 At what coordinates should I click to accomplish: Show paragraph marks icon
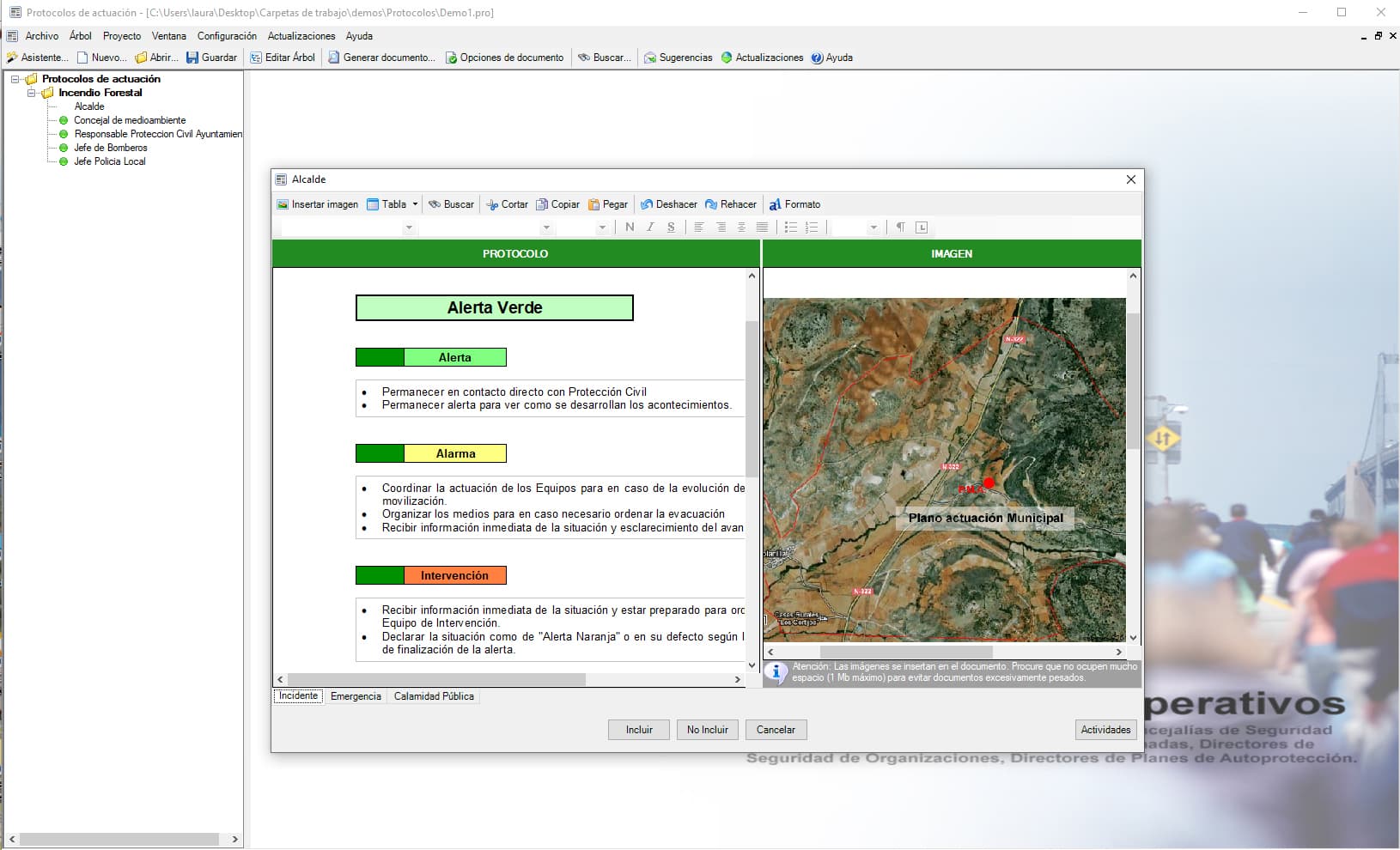pos(900,228)
